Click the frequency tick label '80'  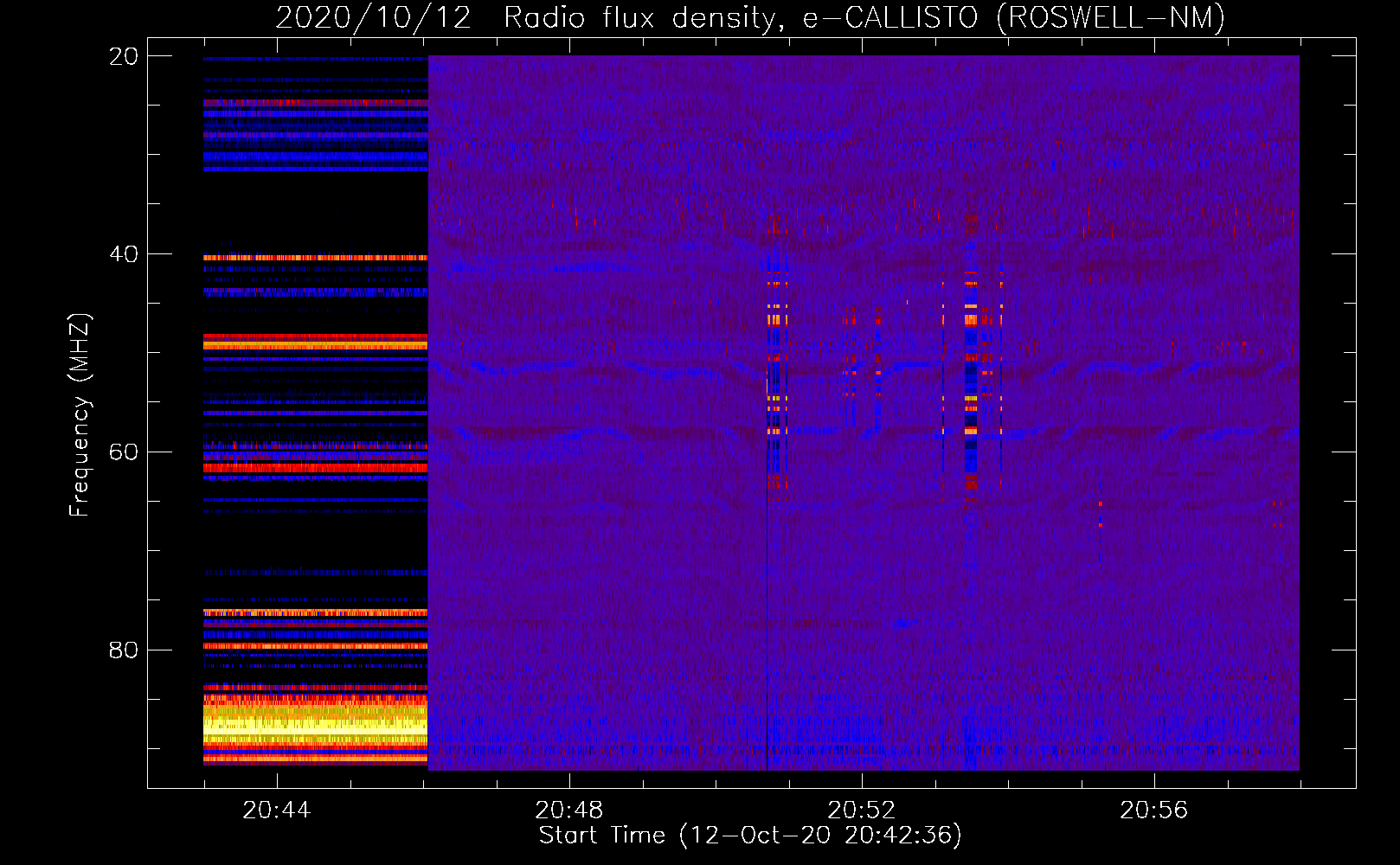[x=124, y=650]
